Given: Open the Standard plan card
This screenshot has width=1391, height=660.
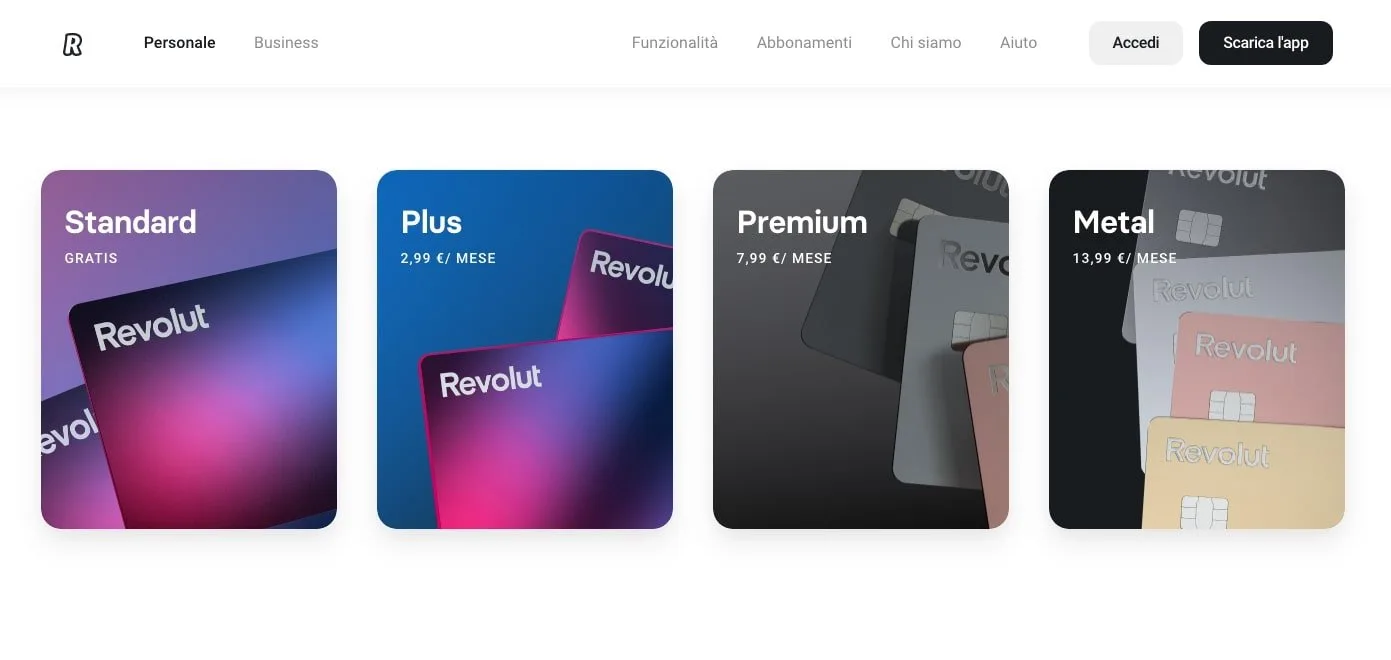Looking at the screenshot, I should point(189,349).
